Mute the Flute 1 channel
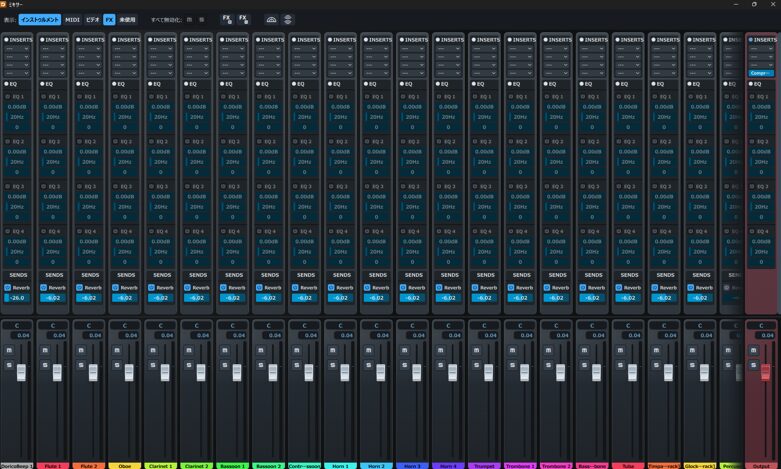 [x=44, y=350]
